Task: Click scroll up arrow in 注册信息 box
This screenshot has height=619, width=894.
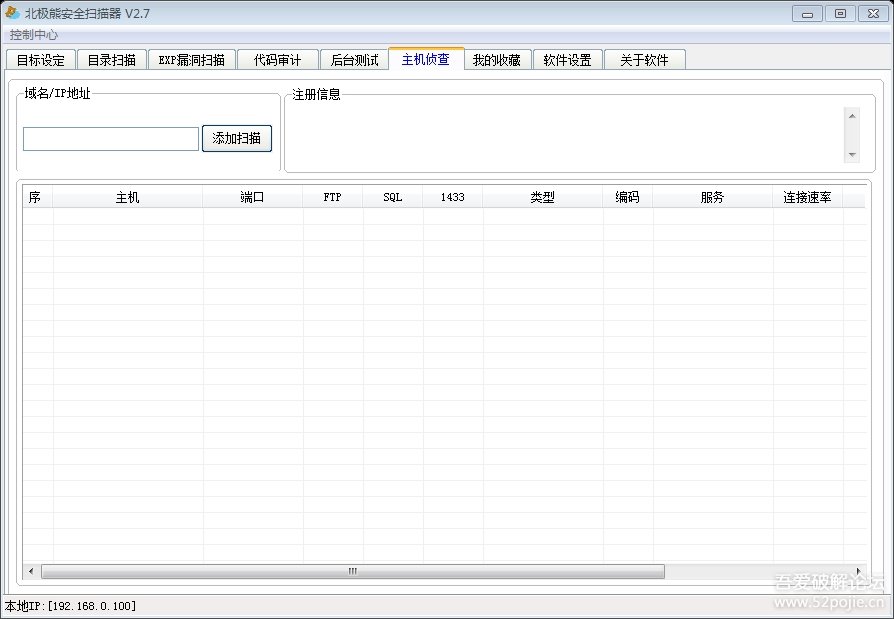Action: (852, 115)
